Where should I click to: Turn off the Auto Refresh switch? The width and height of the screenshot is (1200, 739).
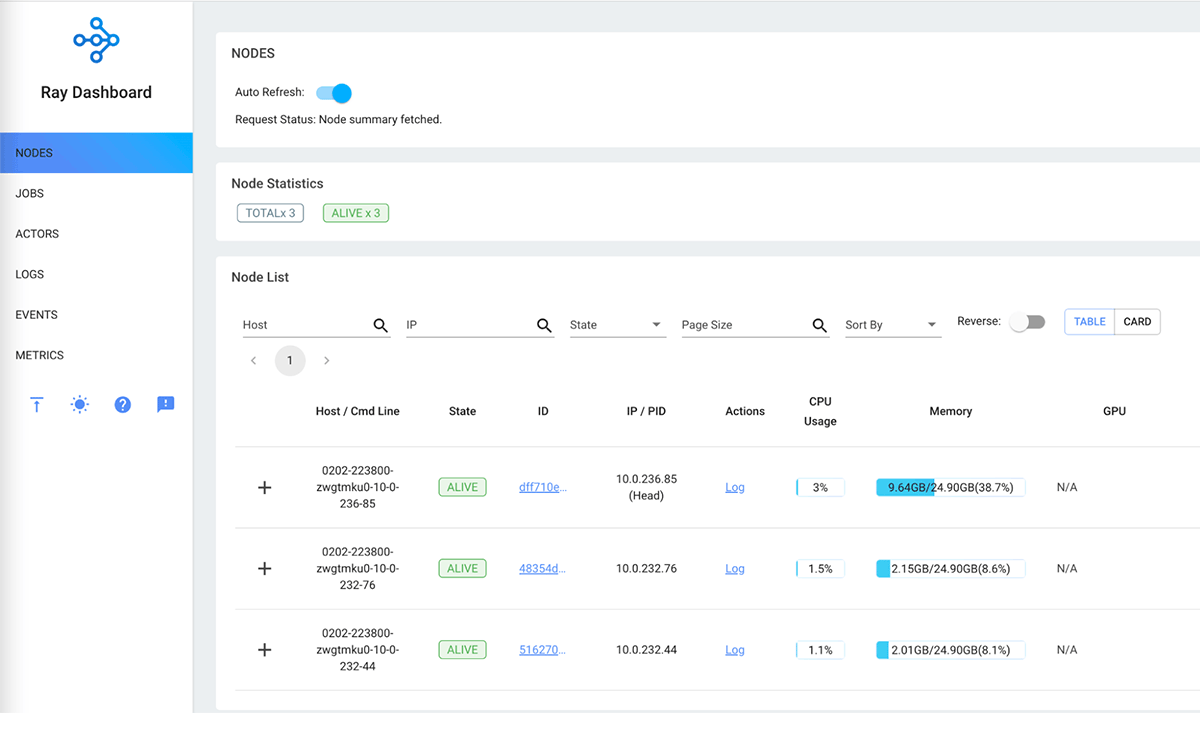[x=334, y=93]
